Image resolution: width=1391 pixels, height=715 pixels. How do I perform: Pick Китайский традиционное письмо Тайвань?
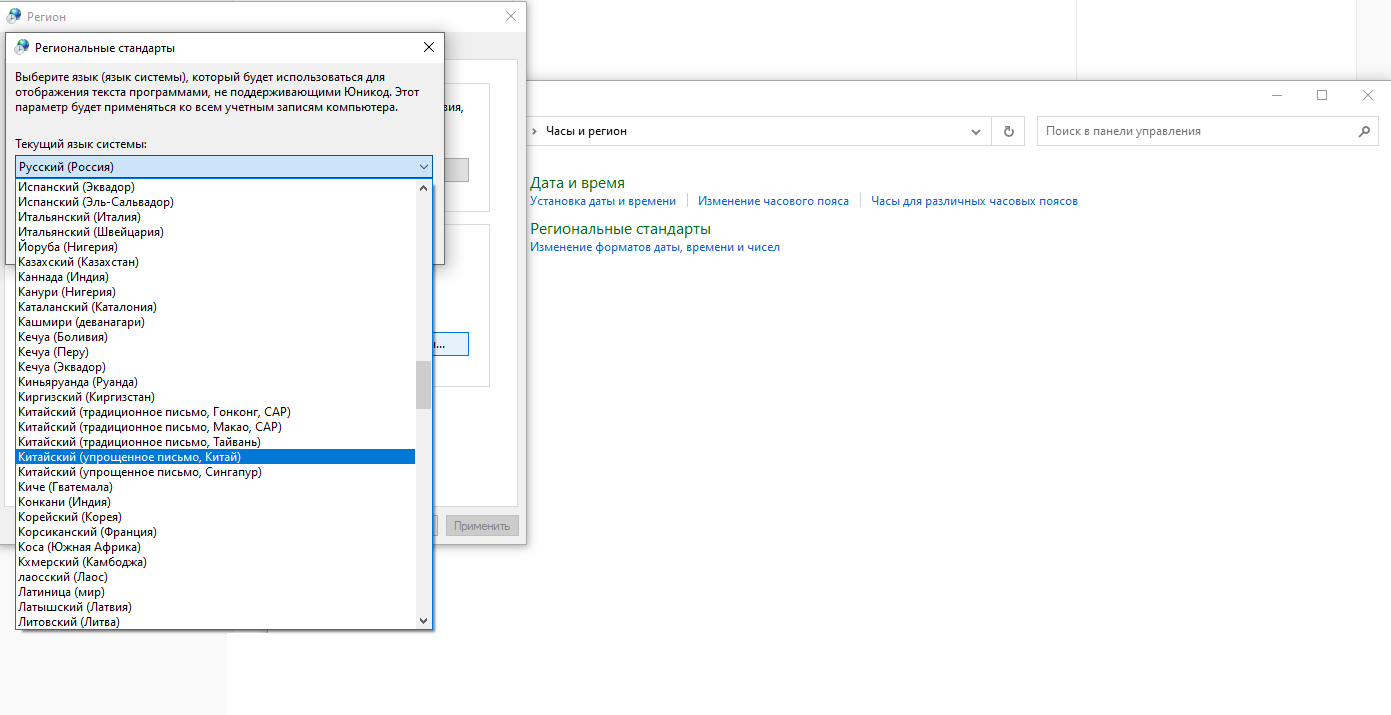coord(215,442)
